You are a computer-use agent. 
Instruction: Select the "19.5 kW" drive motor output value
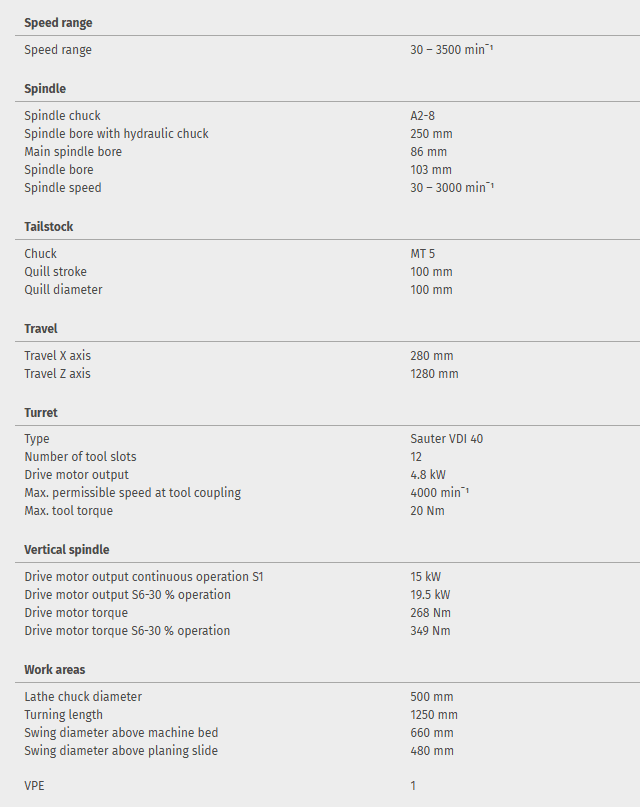click(x=430, y=595)
